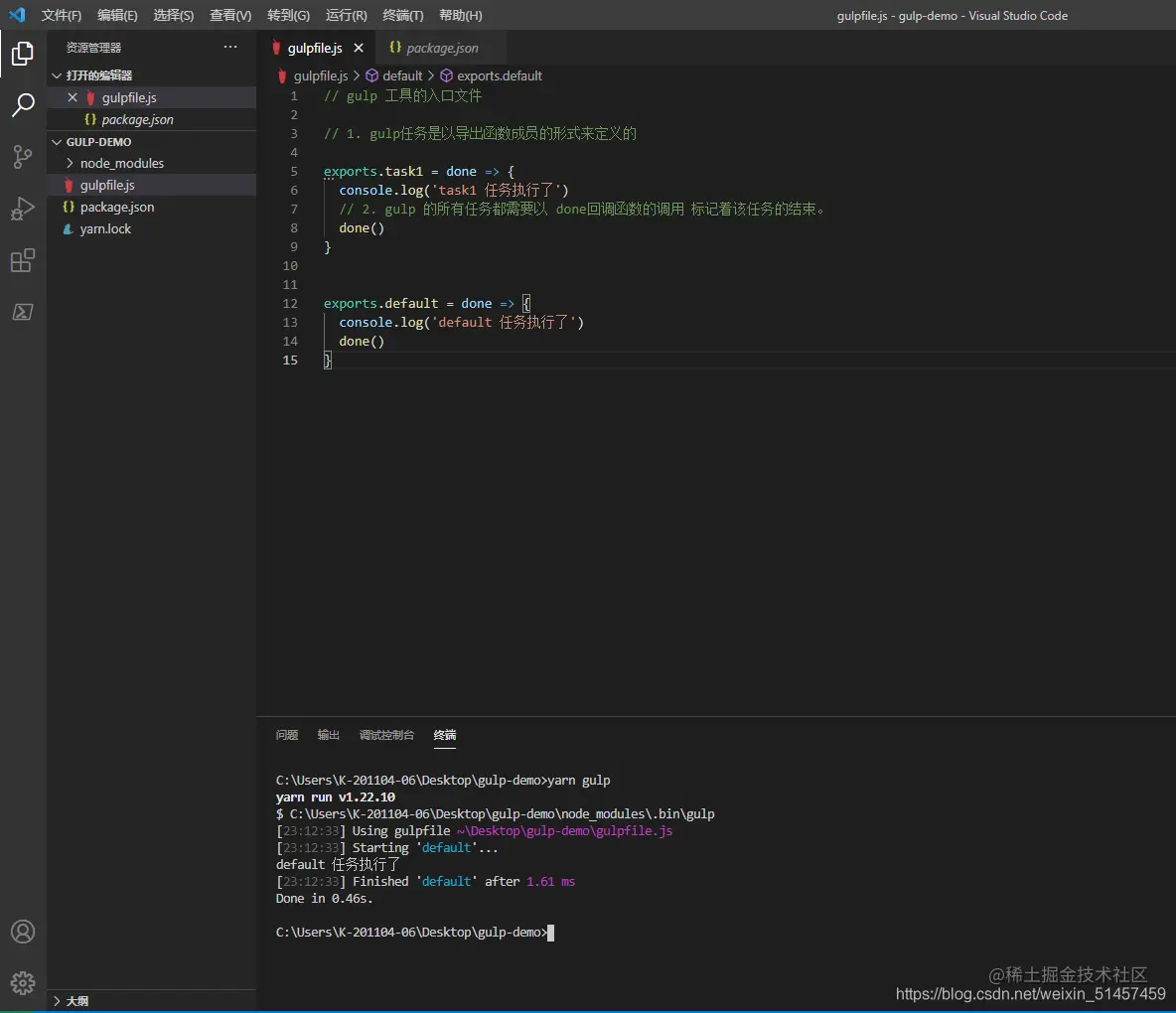Select package.json in open editors
The image size is (1176, 1013).
pyautogui.click(x=152, y=119)
